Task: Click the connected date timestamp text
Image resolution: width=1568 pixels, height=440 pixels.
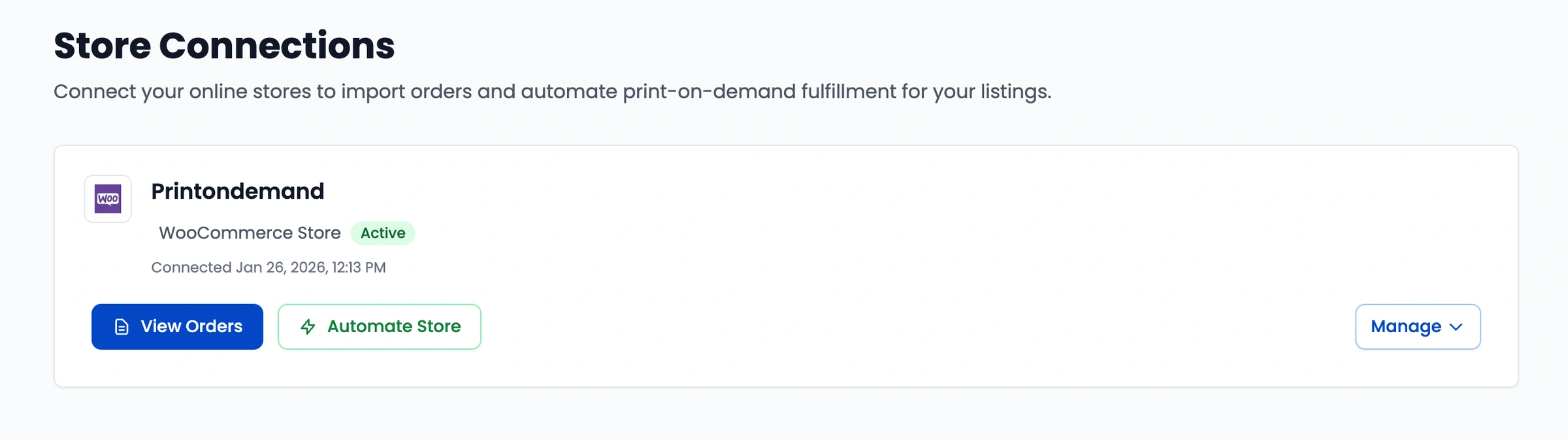Action: pyautogui.click(x=269, y=267)
